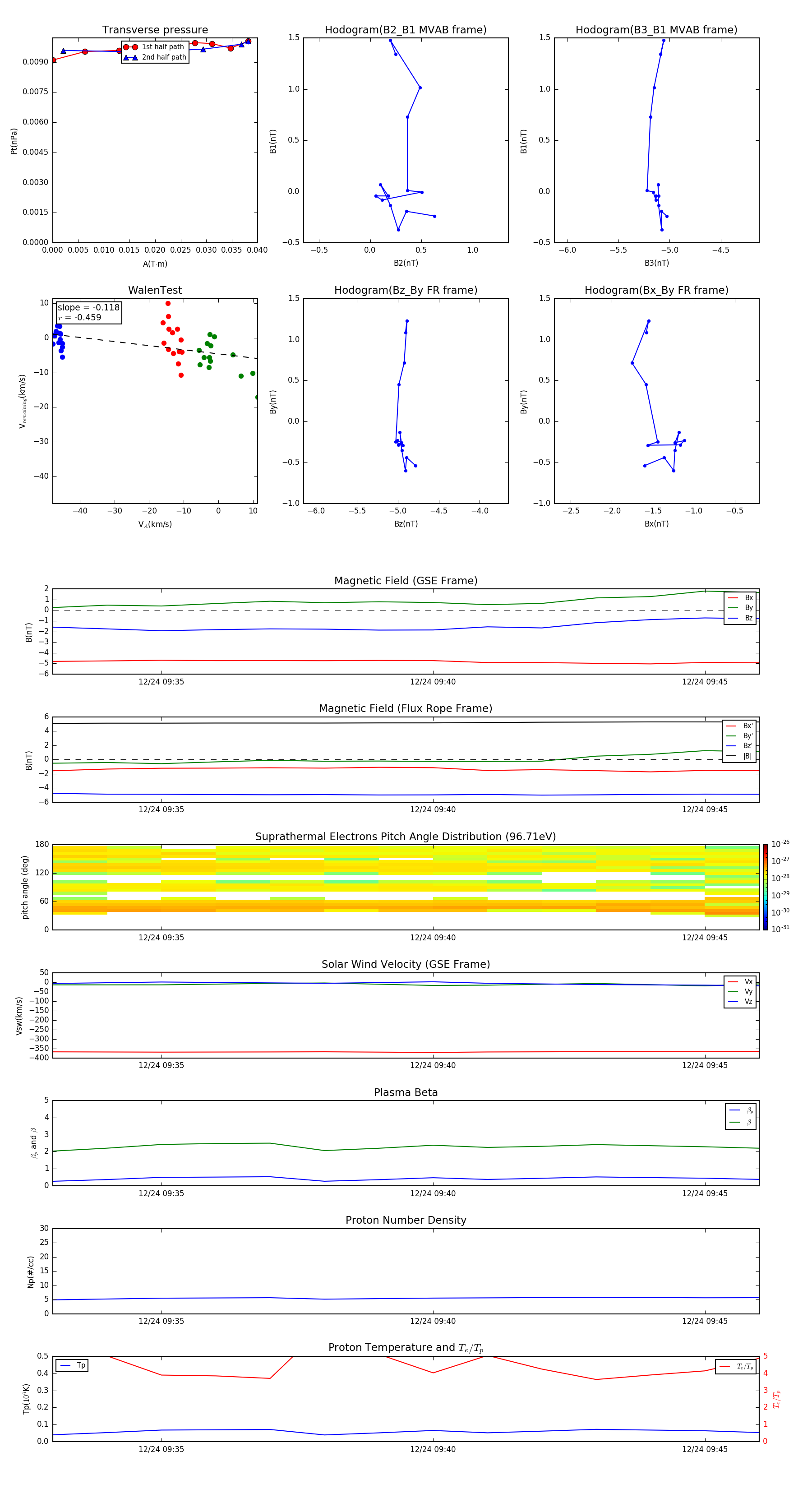Select the Bx entry in GSE magnetic field legend
The width and height of the screenshot is (812, 1489).
click(740, 598)
